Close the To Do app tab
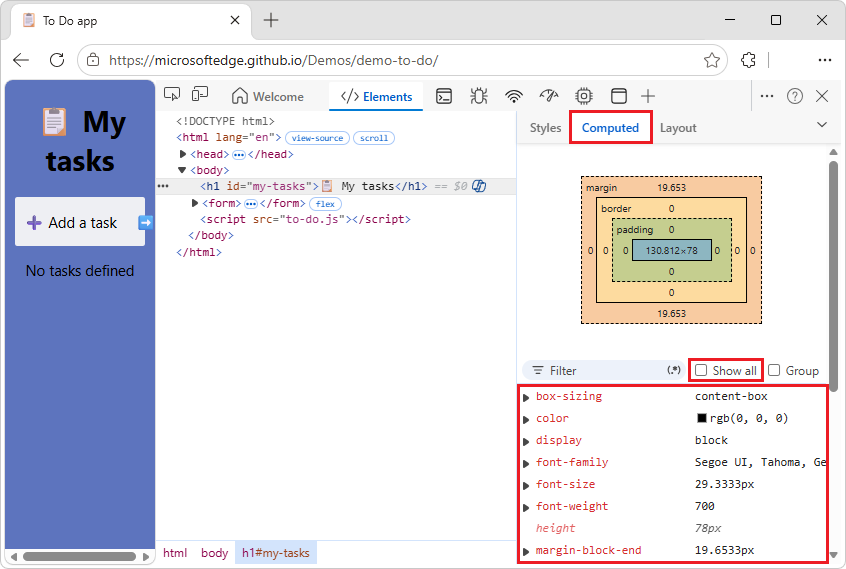Screen dimensions: 846x569 [x=235, y=20]
